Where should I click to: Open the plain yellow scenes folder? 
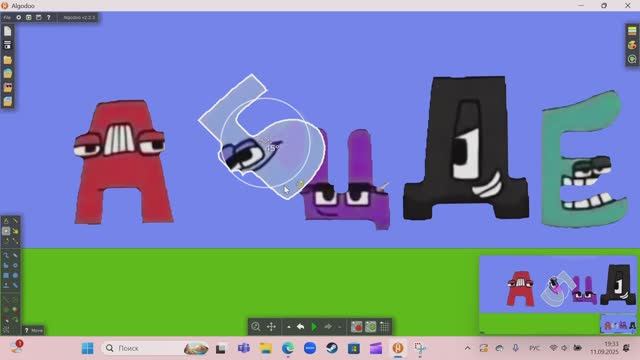click(7, 60)
